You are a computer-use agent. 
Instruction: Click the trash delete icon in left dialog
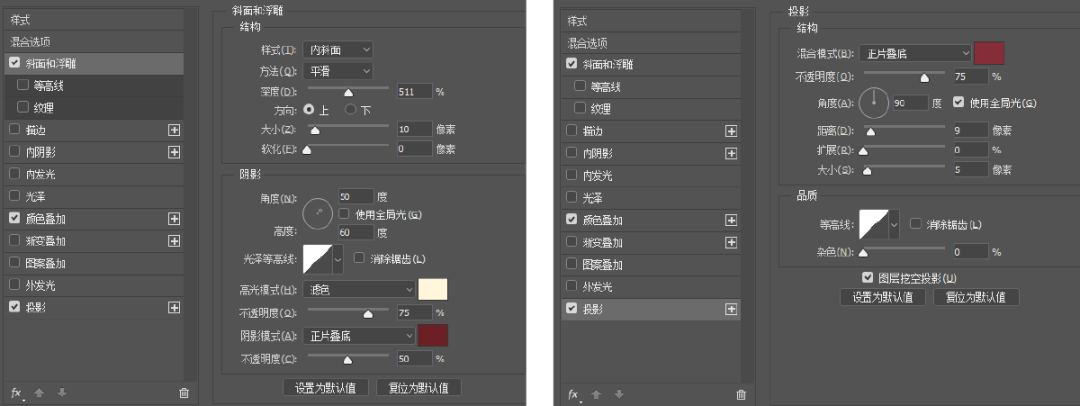pyautogui.click(x=183, y=393)
